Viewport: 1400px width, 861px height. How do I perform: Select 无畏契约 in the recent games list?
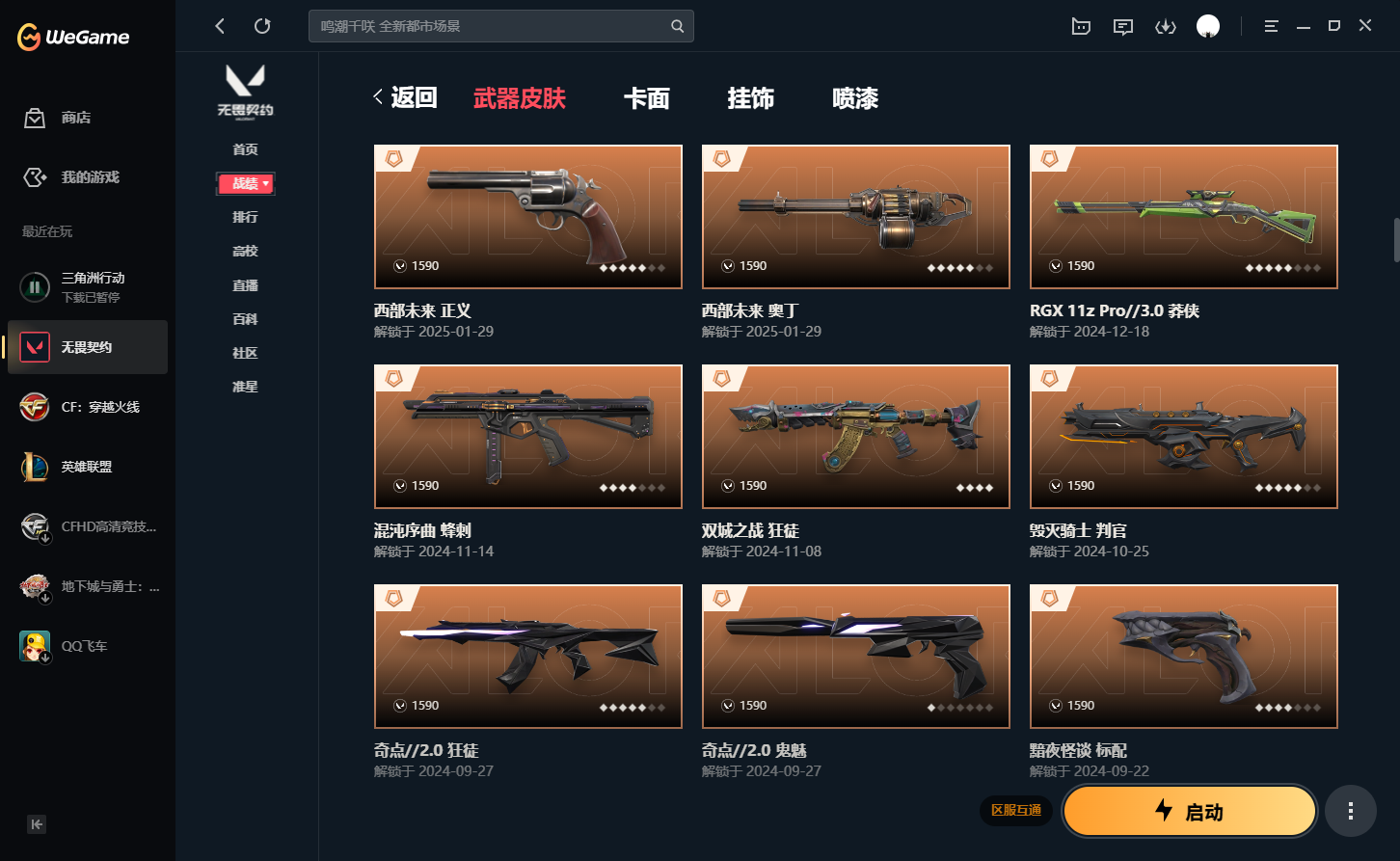coord(88,347)
